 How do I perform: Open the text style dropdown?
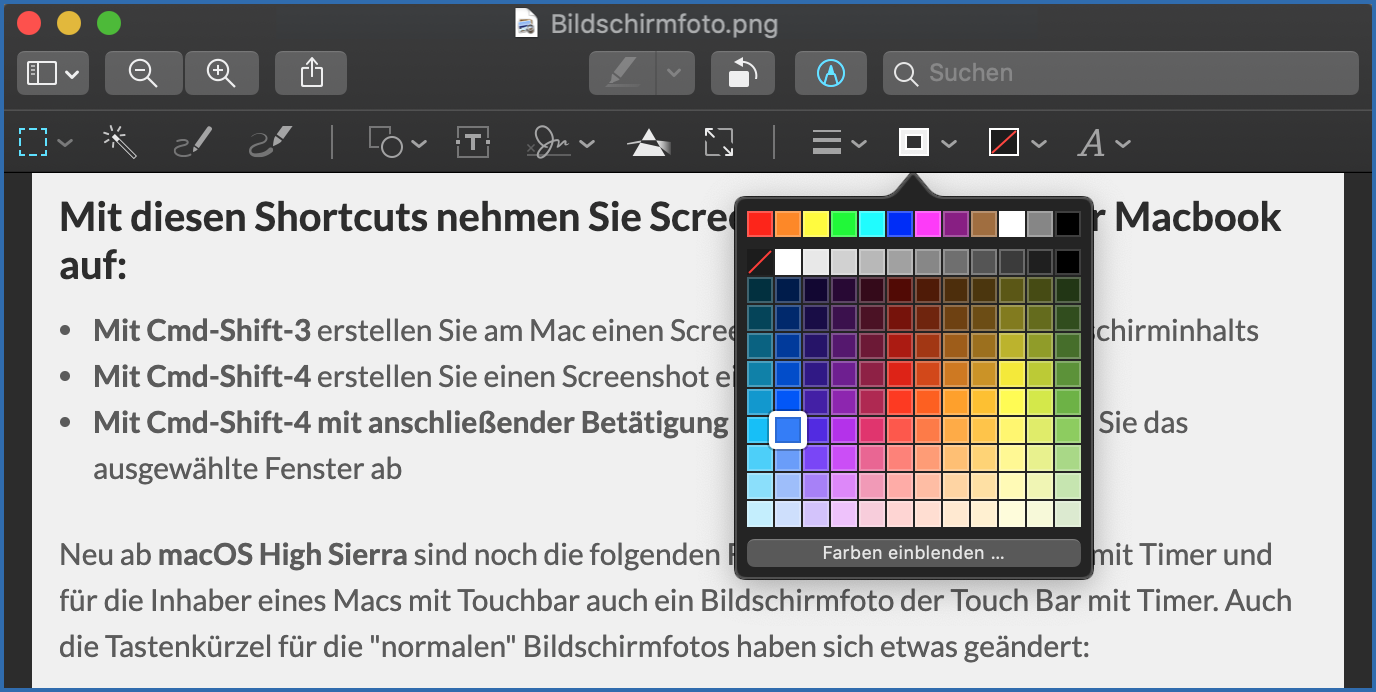coord(1104,143)
